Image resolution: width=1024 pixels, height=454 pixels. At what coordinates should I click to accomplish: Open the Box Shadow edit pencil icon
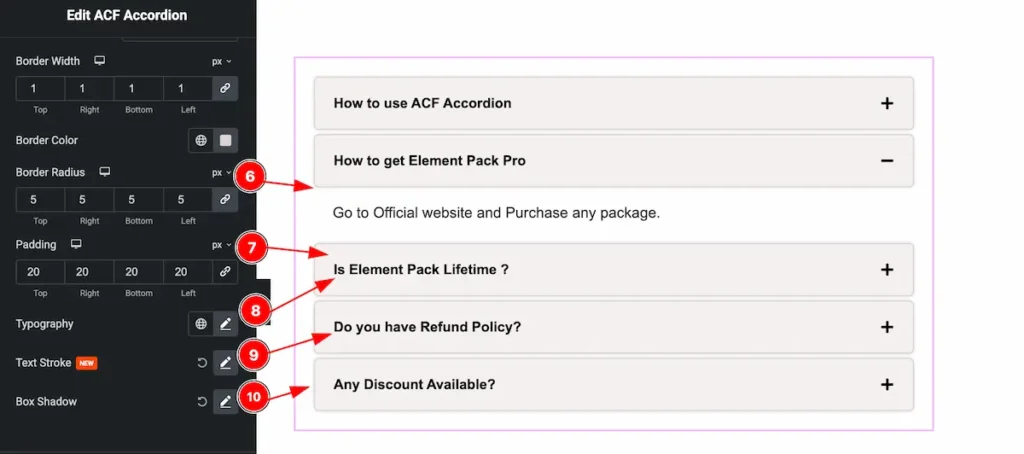[226, 402]
